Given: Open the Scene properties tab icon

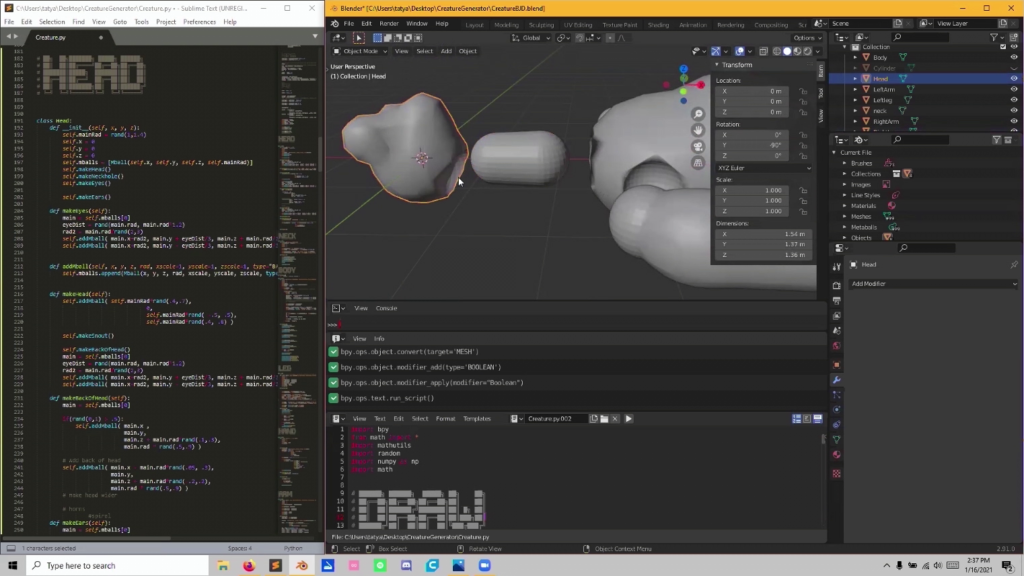Looking at the screenshot, I should point(837,330).
